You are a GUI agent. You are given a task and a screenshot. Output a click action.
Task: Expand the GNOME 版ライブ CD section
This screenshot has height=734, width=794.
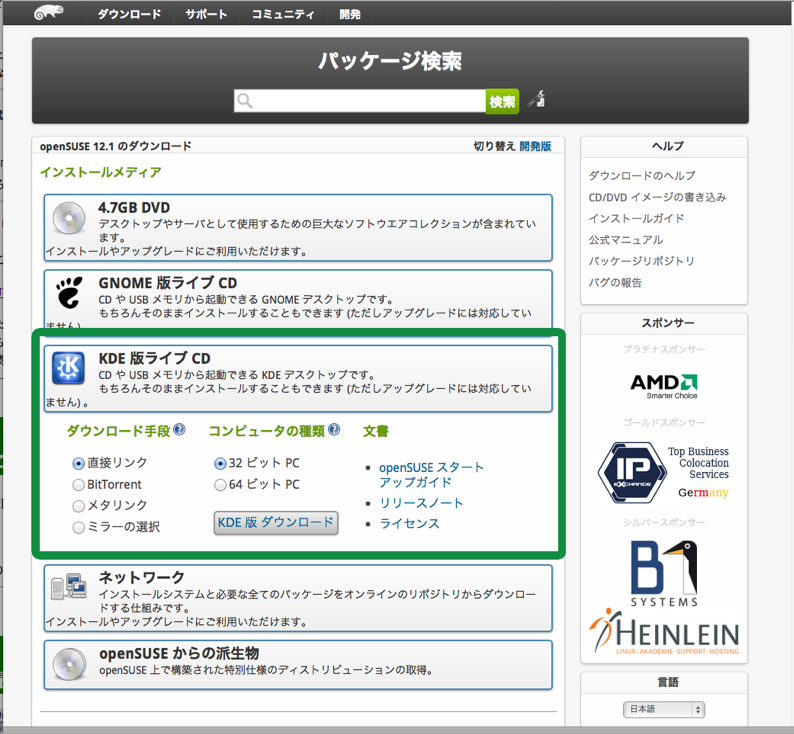[298, 299]
